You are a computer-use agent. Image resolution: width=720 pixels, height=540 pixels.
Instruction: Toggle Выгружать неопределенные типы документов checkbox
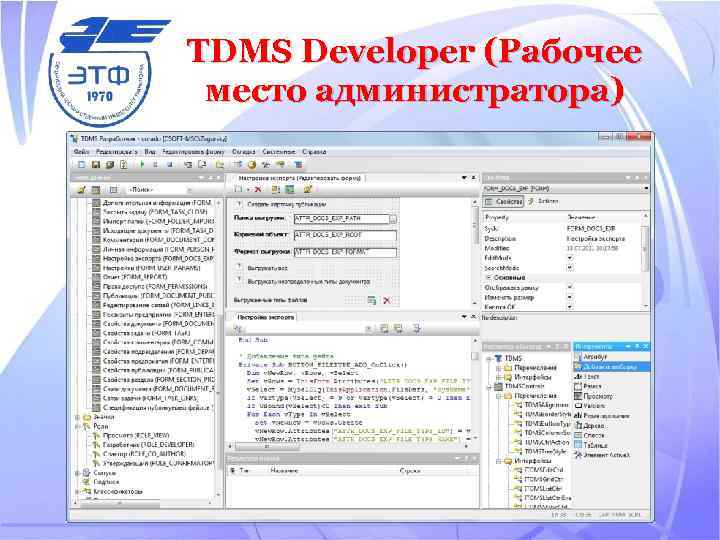(239, 279)
